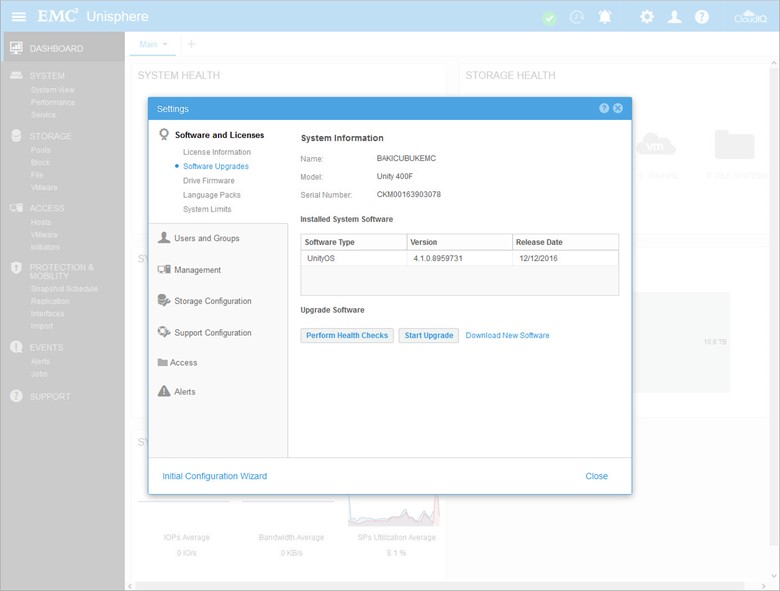Click the Support question icon in sidebar
This screenshot has height=591, width=780.
tap(16, 396)
